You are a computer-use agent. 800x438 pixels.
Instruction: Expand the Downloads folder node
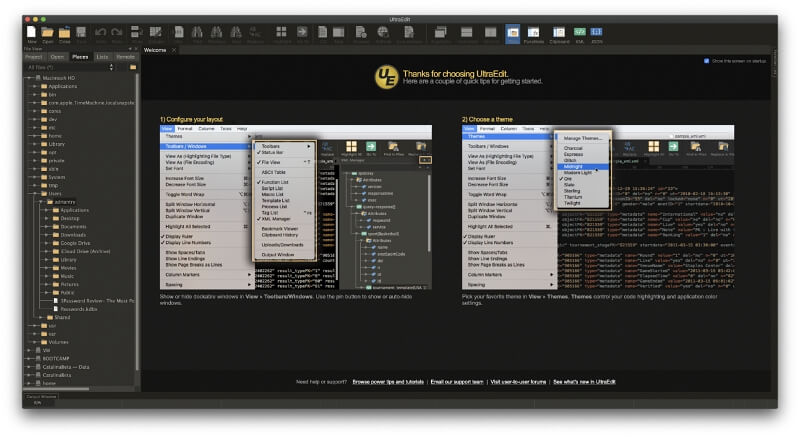48,235
